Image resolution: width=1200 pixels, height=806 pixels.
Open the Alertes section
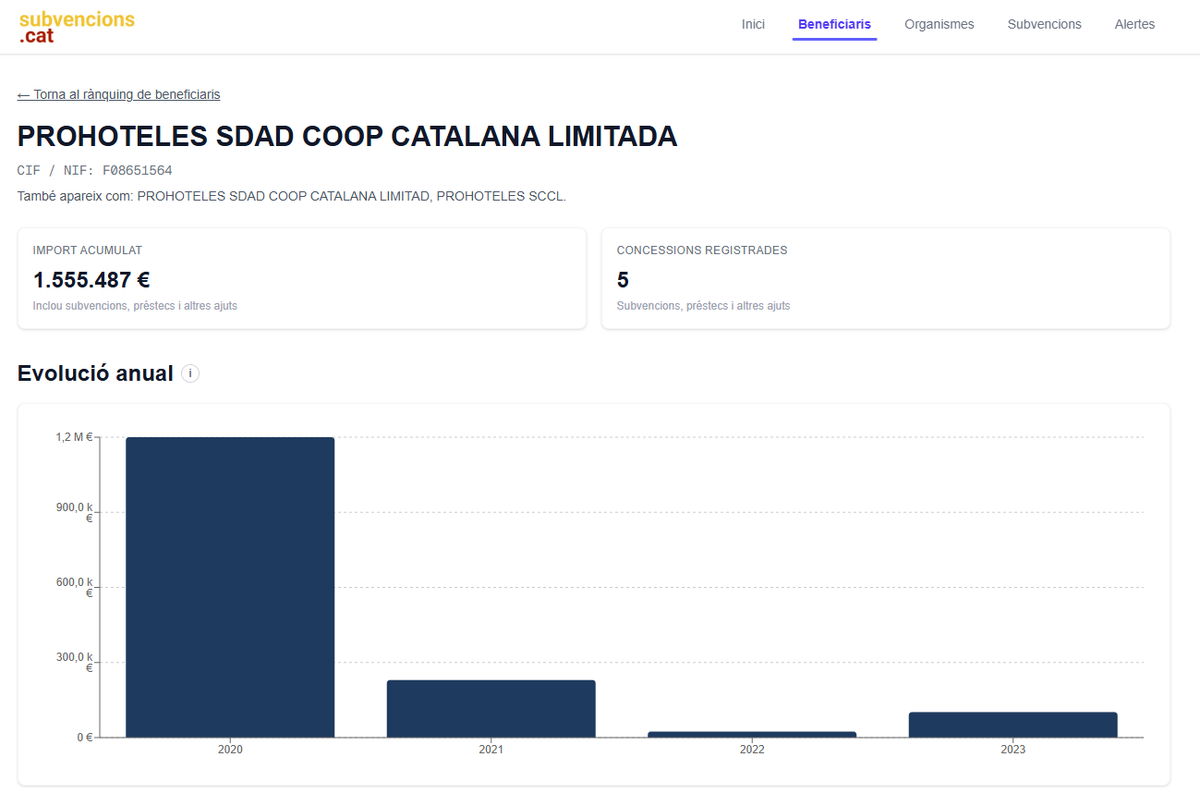(1134, 24)
